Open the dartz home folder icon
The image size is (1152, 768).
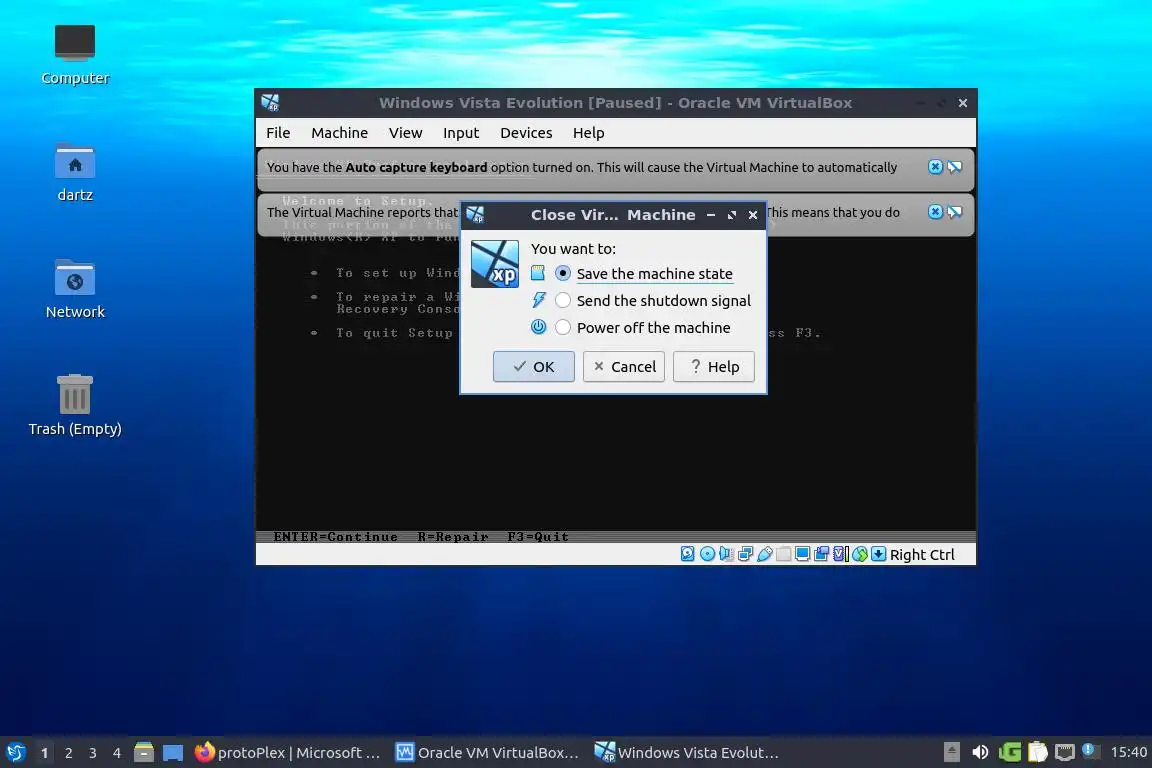pos(75,172)
